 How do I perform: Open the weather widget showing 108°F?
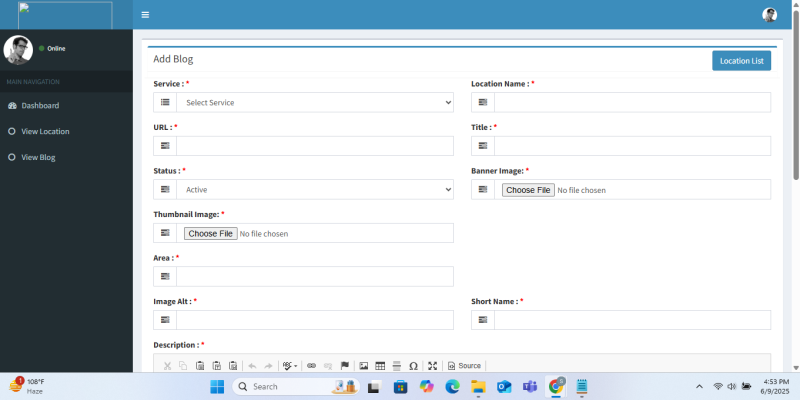tap(27, 386)
